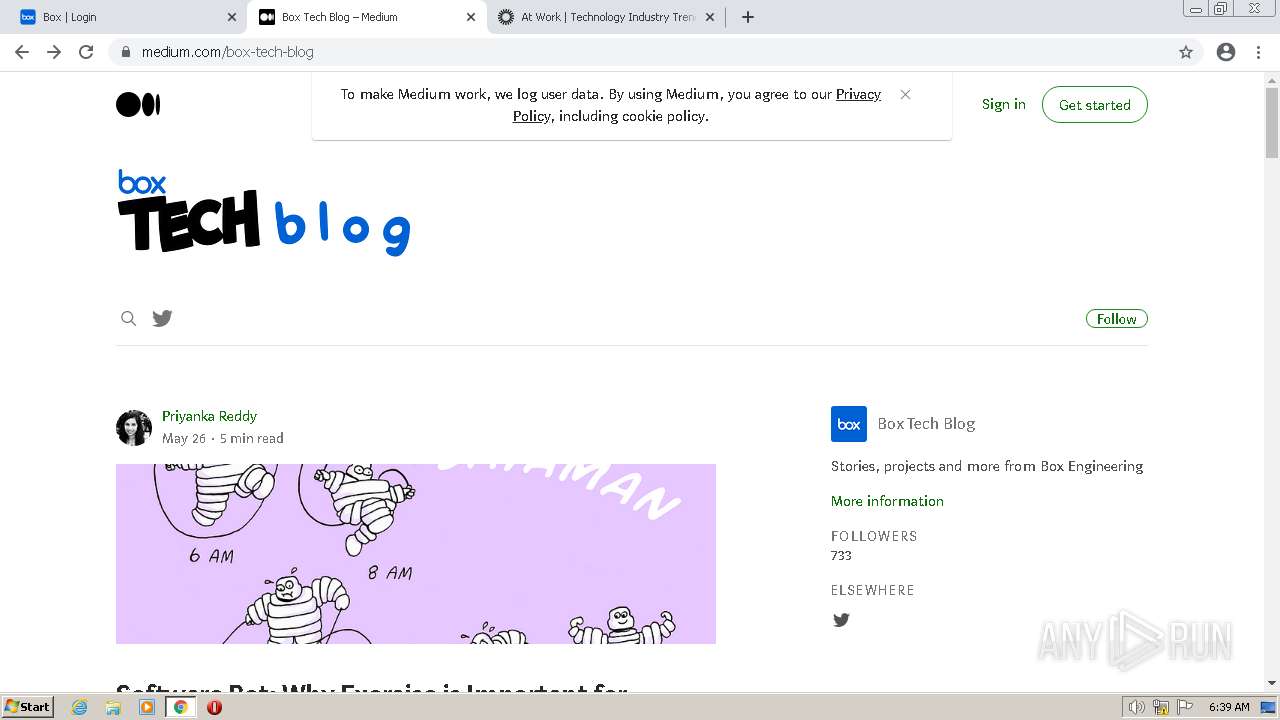
Task: Click the Get started button
Action: 1094,104
